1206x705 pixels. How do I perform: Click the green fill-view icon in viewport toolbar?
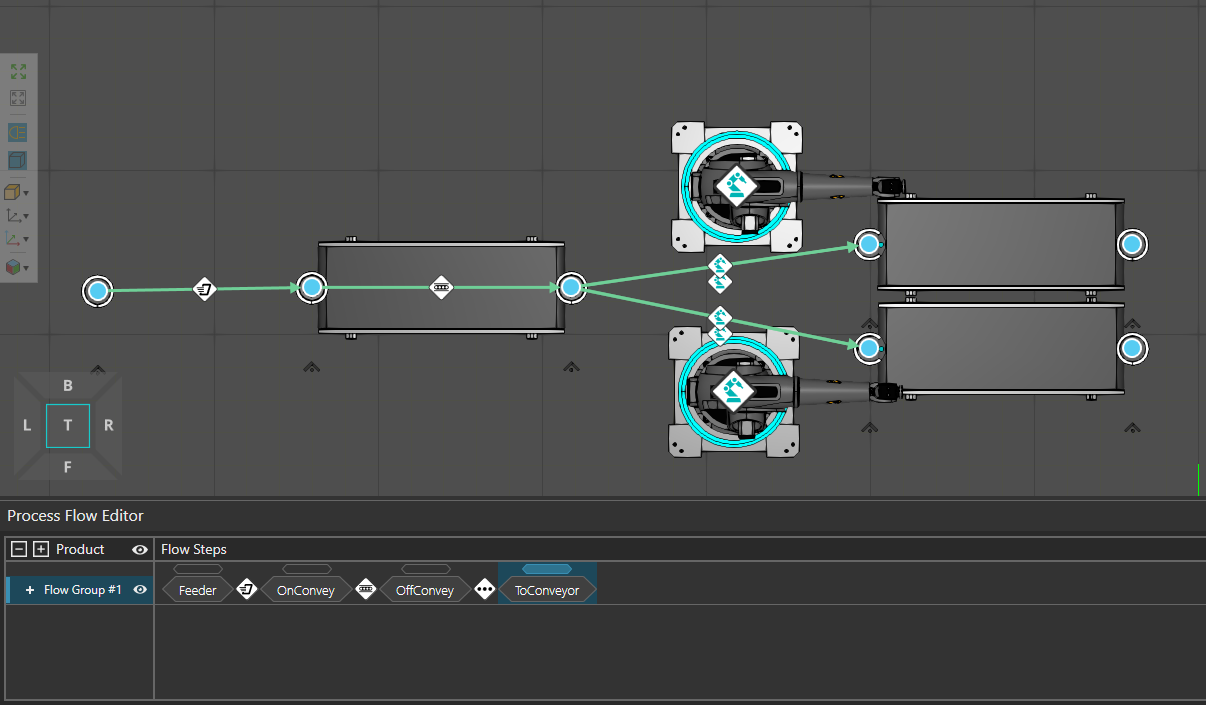point(18,72)
